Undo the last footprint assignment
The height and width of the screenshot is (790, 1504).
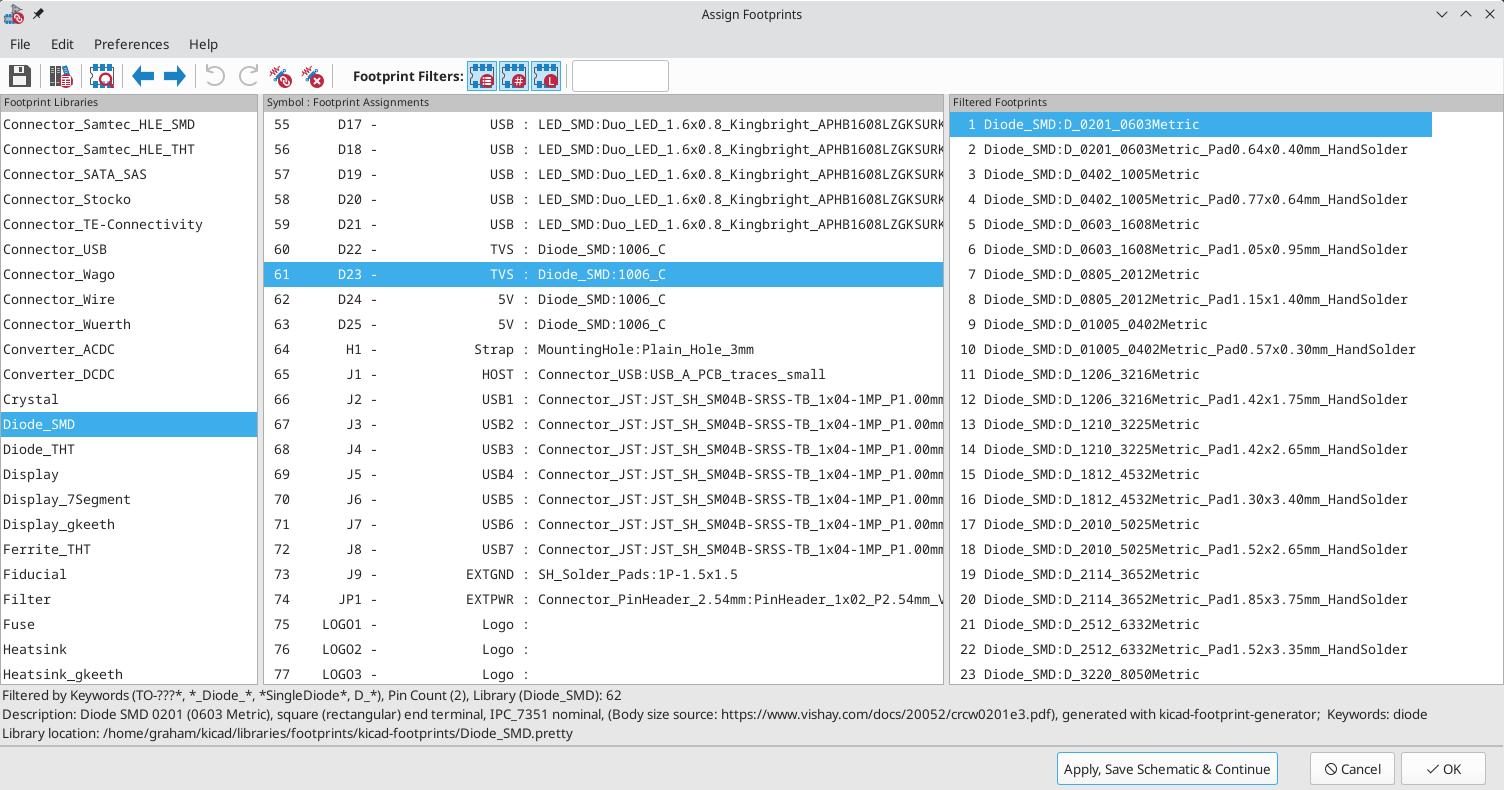pos(213,76)
